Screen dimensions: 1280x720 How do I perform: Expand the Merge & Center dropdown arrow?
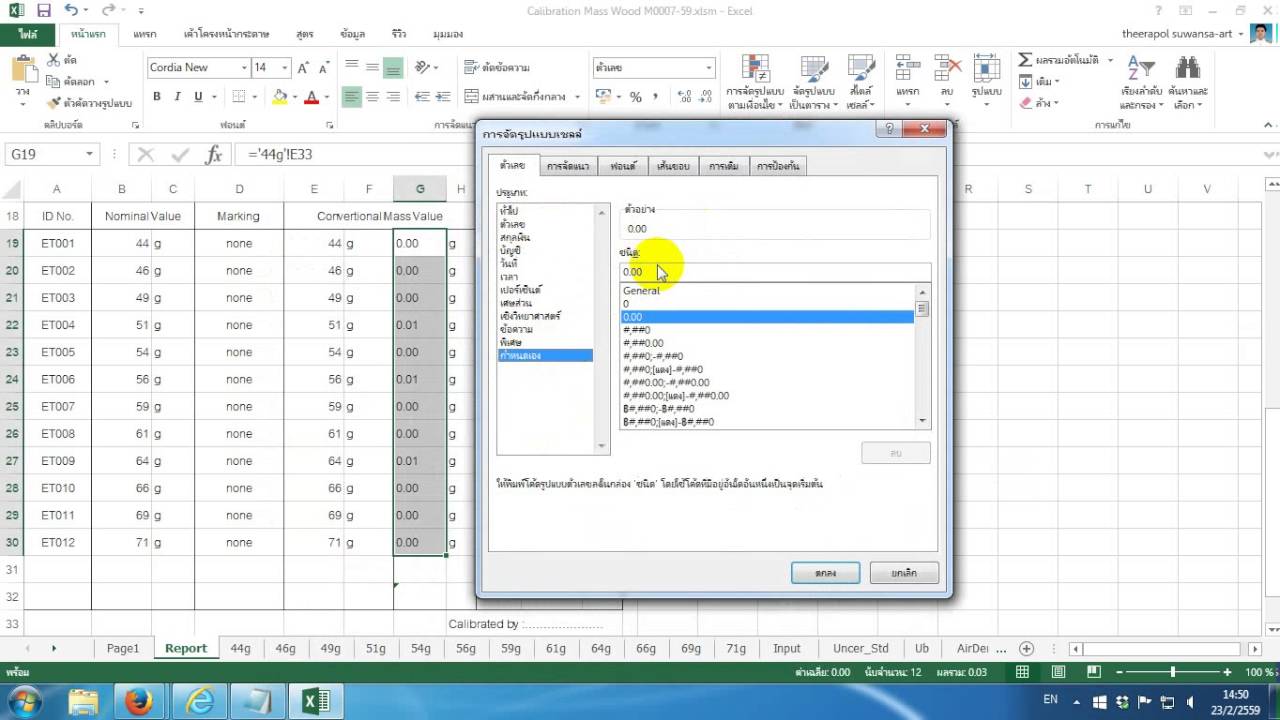(576, 97)
